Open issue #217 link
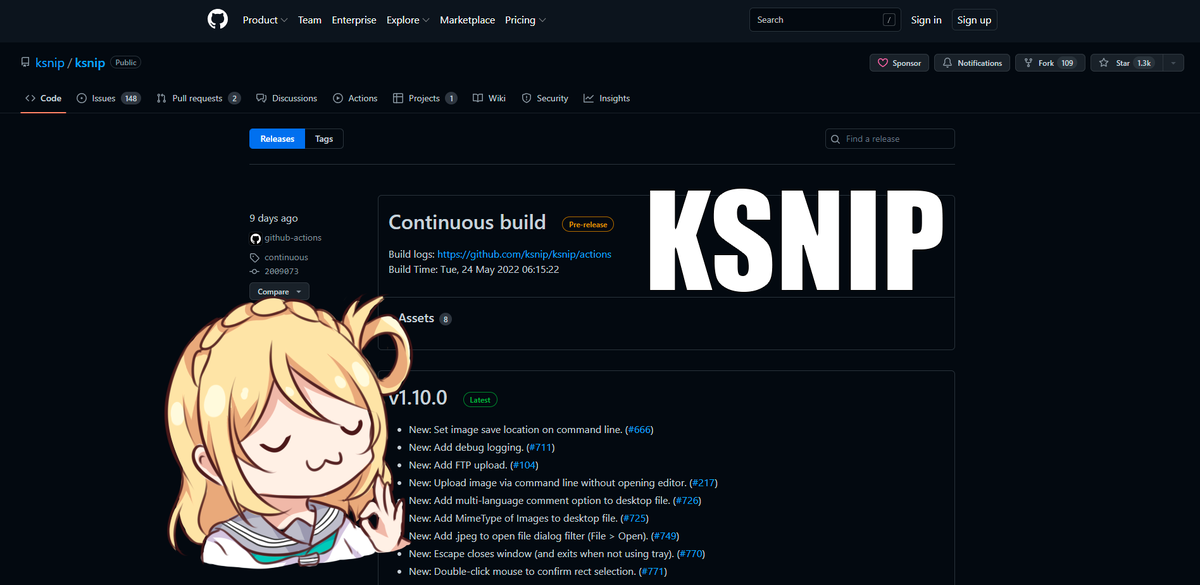Image resolution: width=1200 pixels, height=585 pixels. (x=704, y=483)
